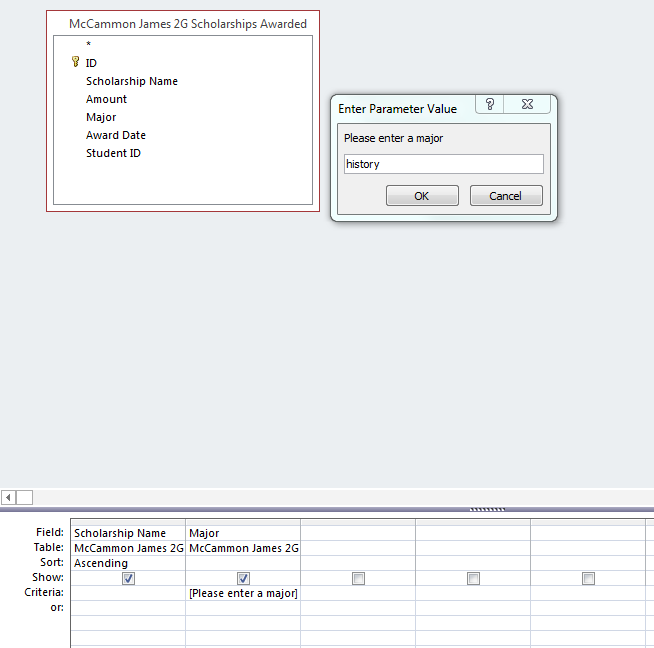Screen dimensions: 654x648
Task: Uncheck Show for the Scholarship Name column
Action: pos(128,578)
